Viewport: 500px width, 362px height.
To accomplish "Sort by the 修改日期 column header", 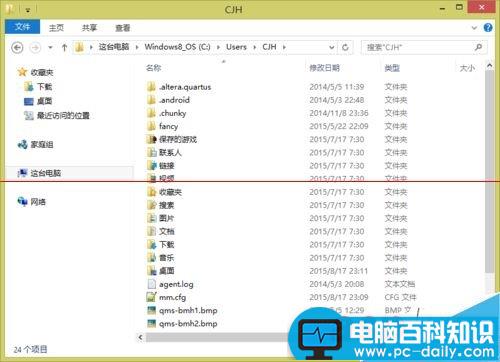I will point(324,68).
